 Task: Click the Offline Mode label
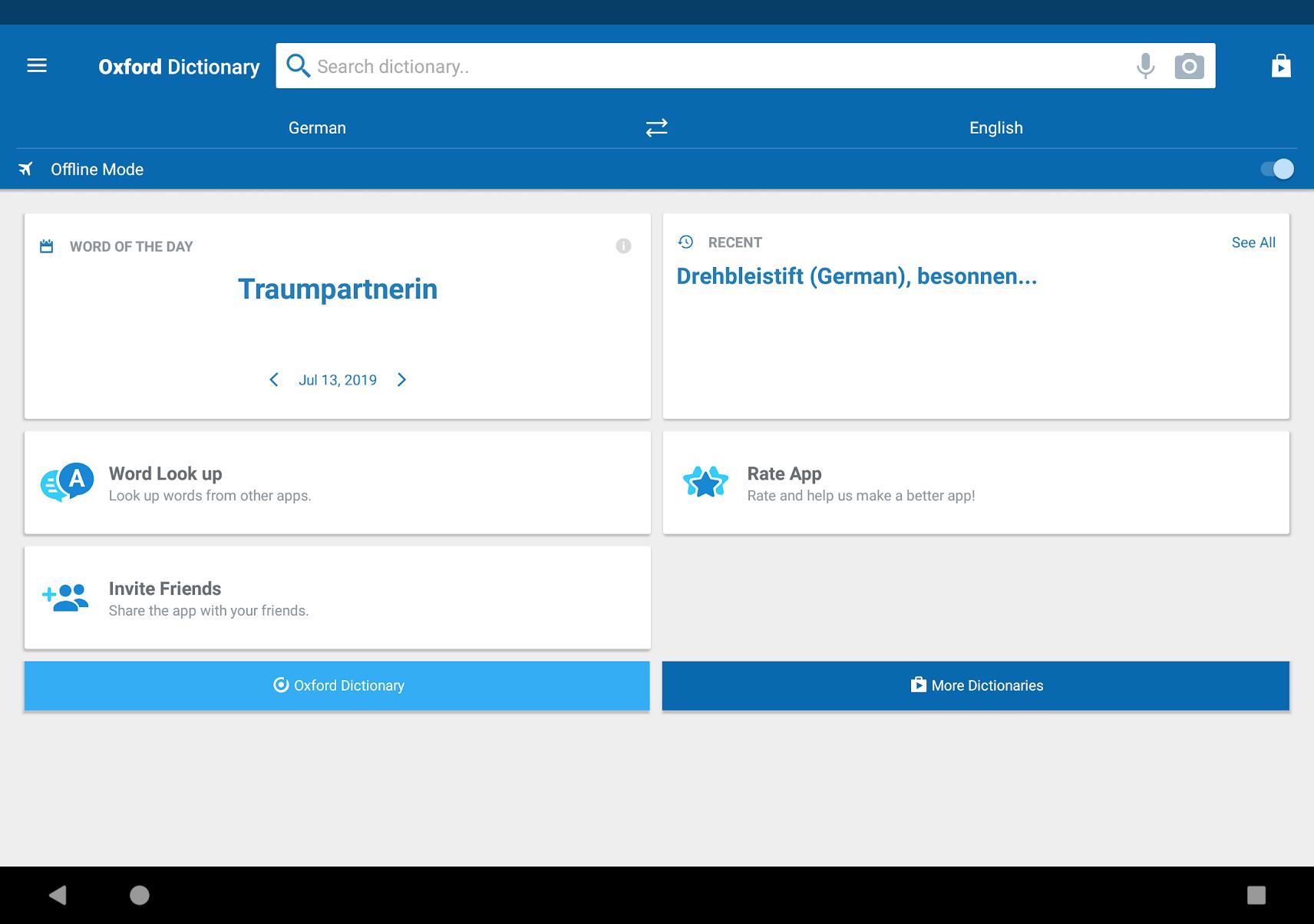[97, 170]
